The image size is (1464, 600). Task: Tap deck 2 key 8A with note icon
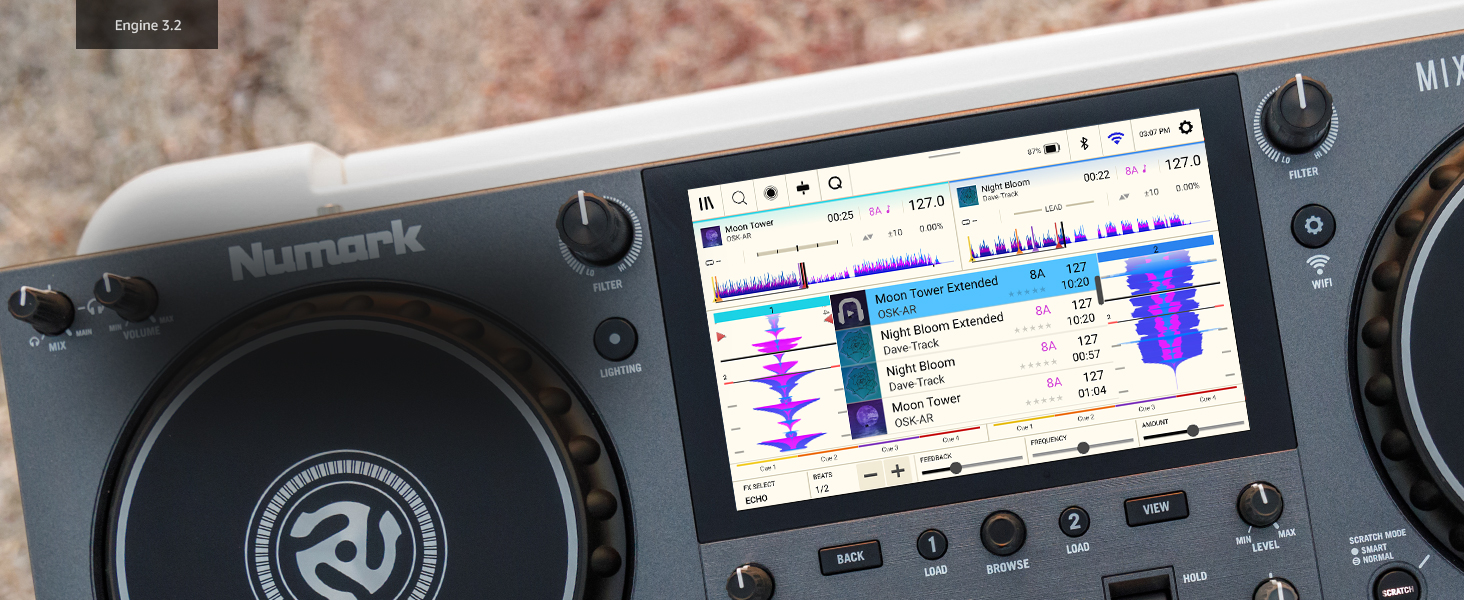tap(1136, 171)
